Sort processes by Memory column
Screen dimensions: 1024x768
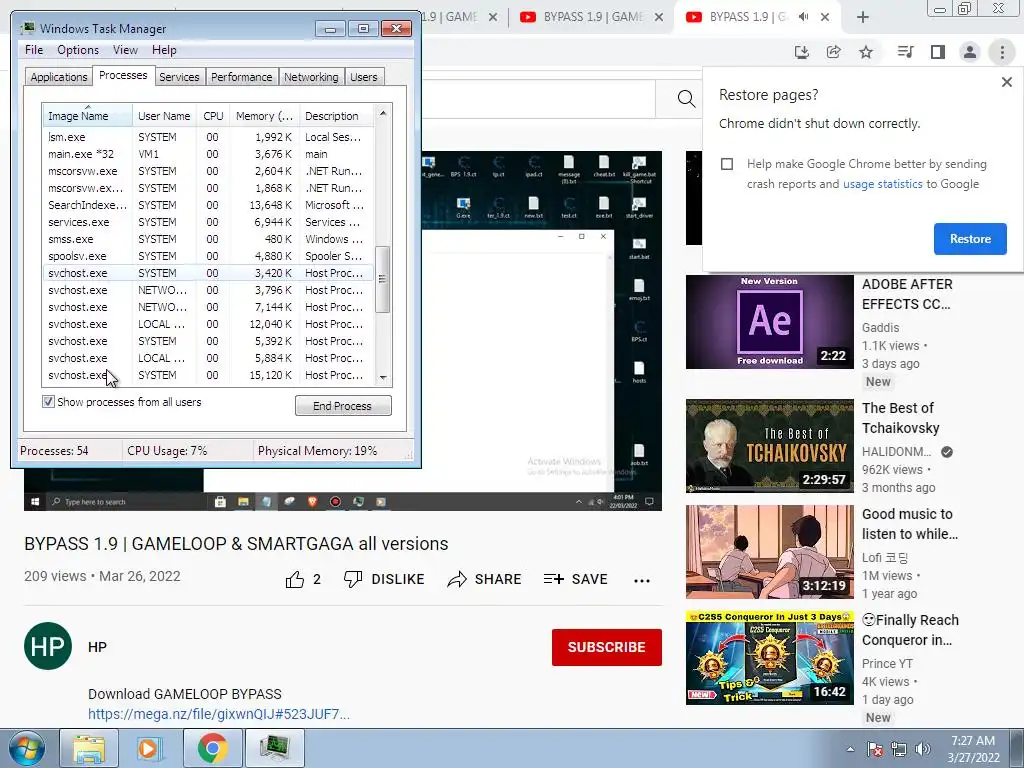264,116
